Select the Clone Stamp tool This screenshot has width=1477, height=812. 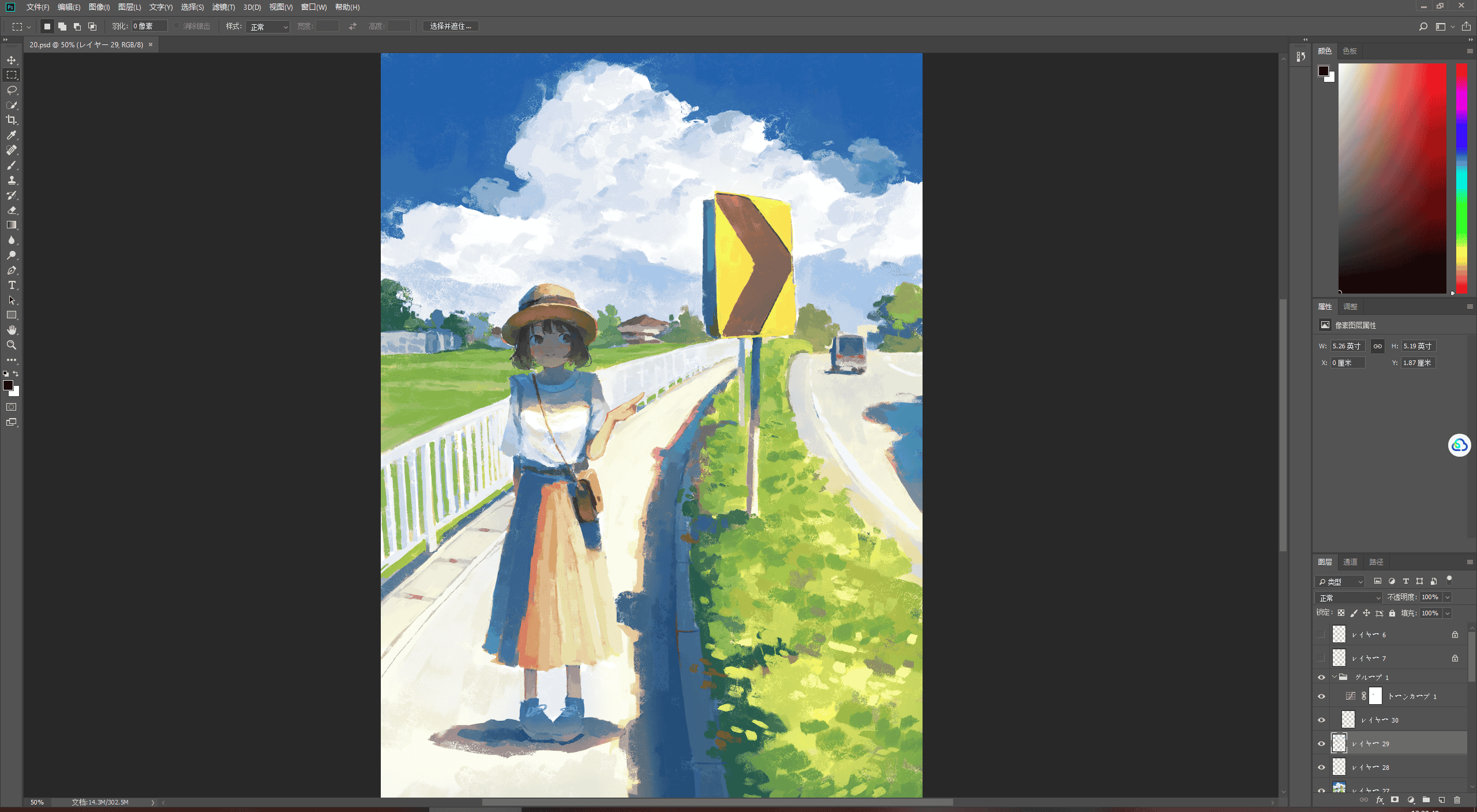(12, 180)
